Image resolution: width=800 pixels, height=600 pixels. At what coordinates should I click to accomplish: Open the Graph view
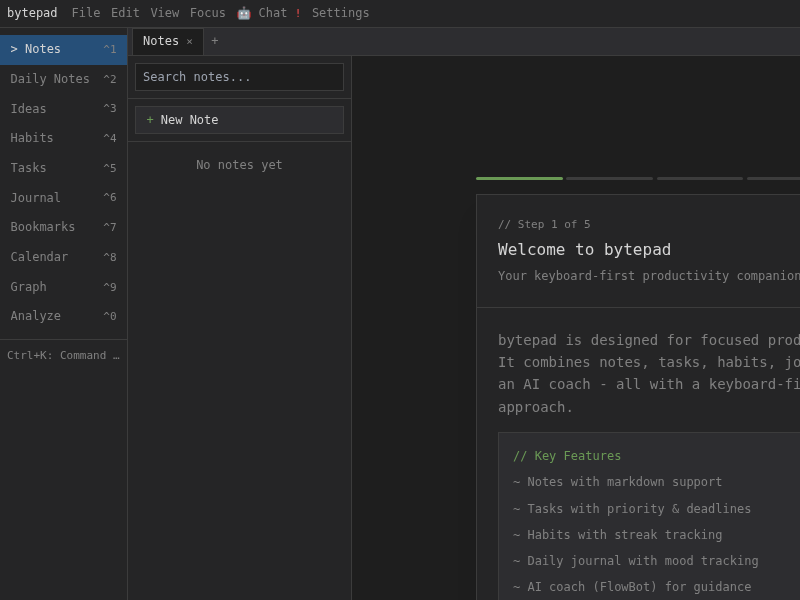point(63,287)
